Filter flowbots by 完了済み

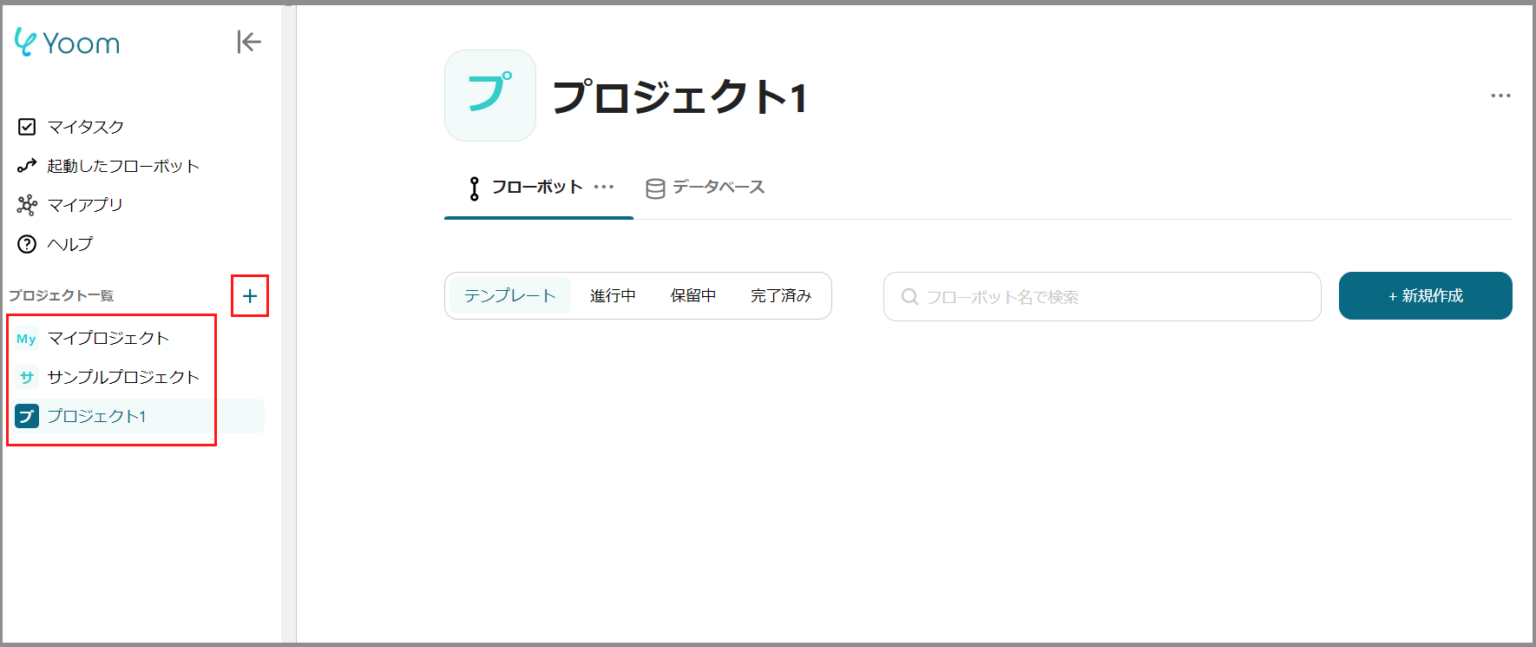point(783,295)
